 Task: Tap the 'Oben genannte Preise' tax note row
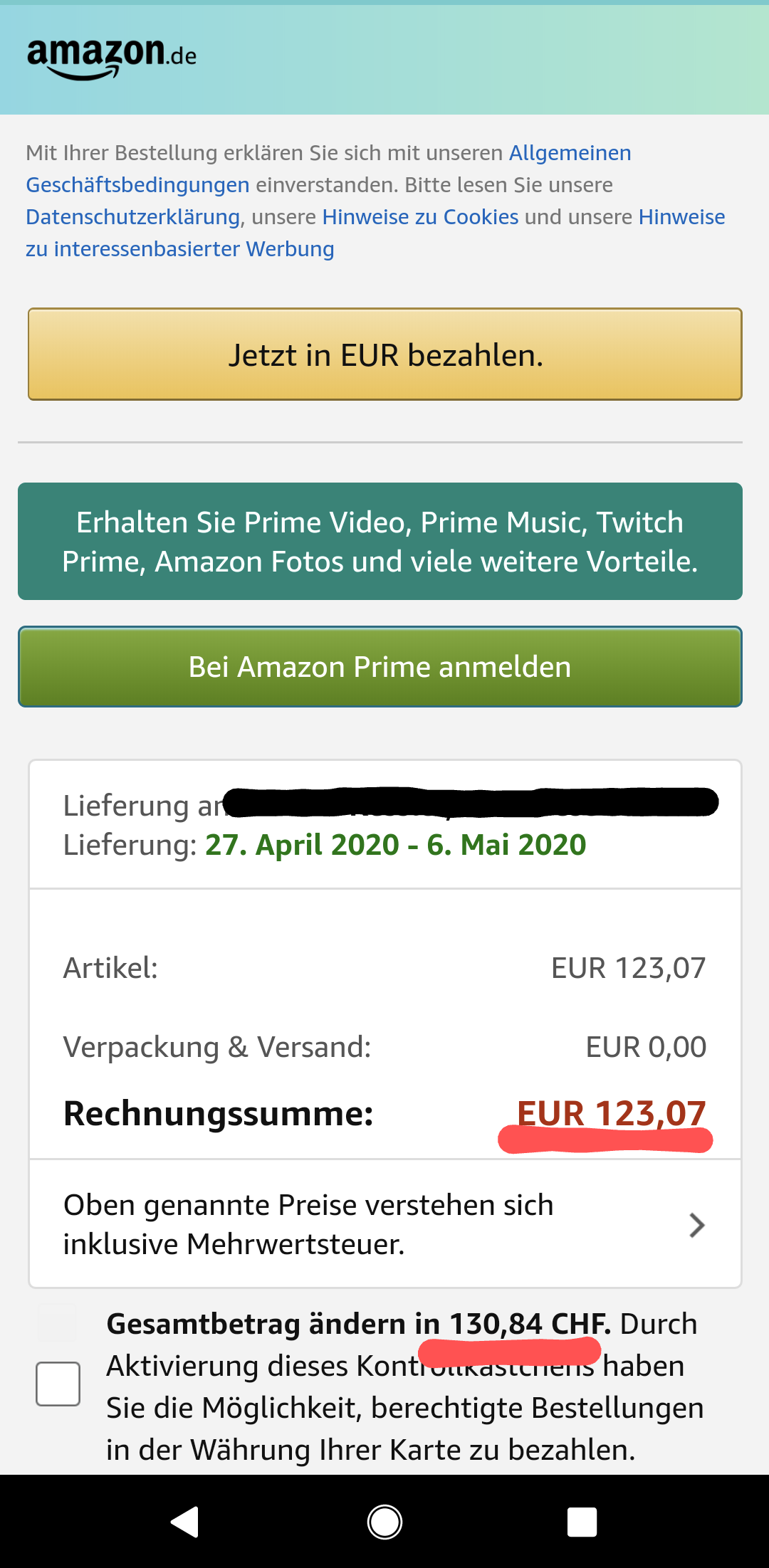click(x=308, y=1225)
